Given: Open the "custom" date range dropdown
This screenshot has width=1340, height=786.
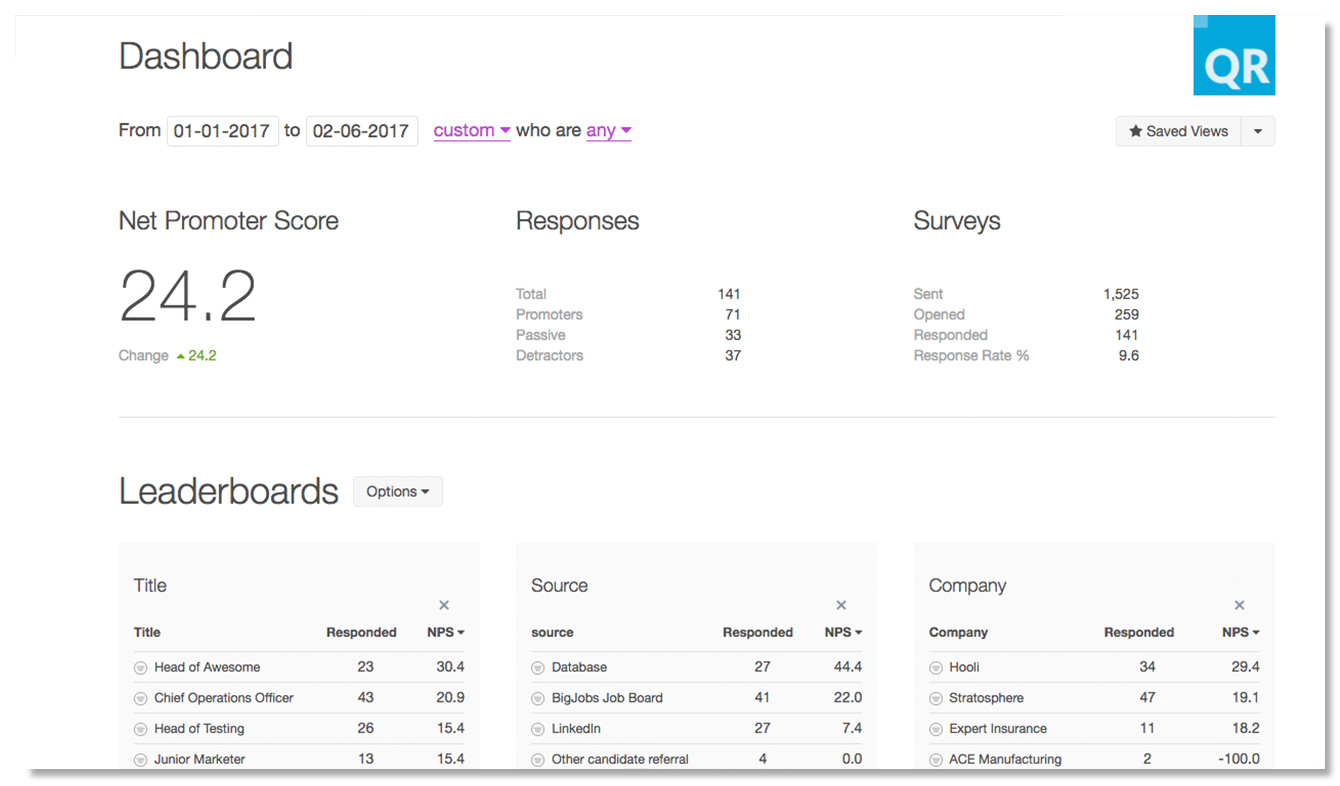Looking at the screenshot, I should click(x=471, y=130).
